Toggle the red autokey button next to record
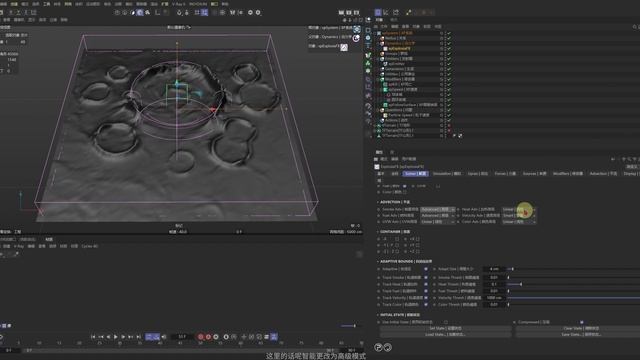This screenshot has height=360, width=640. point(208,337)
